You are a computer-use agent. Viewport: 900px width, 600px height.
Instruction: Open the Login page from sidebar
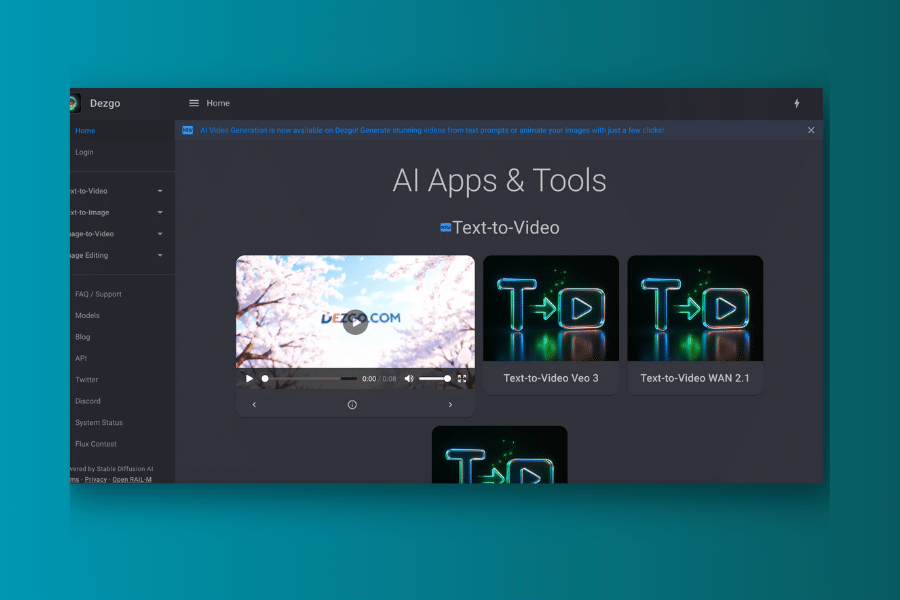pyautogui.click(x=84, y=152)
